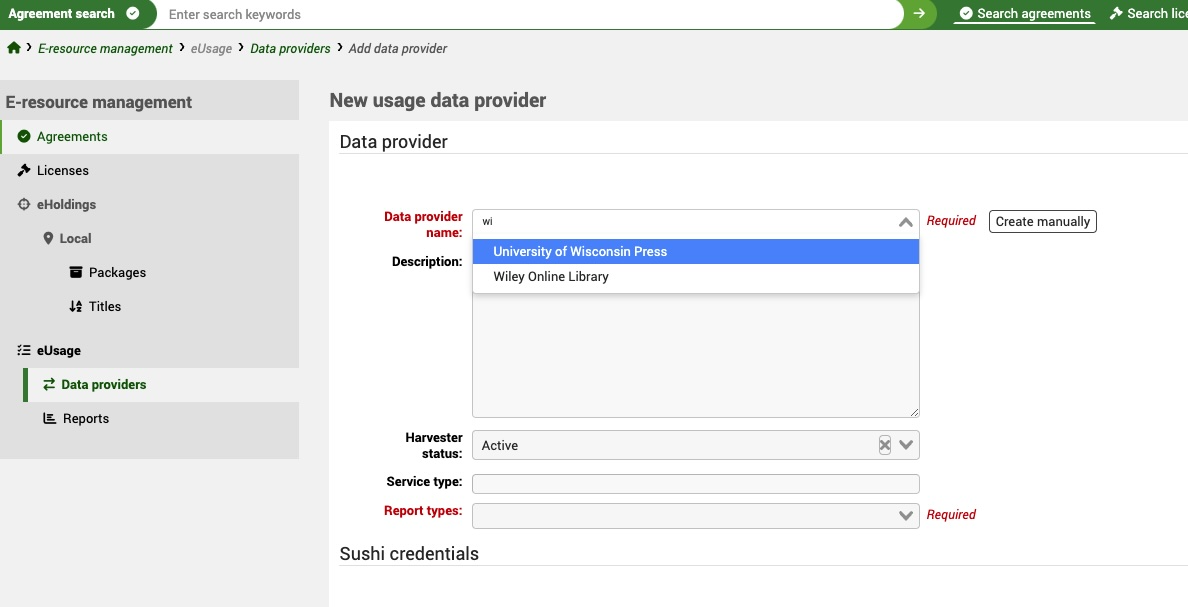Submit search with the green arrow icon
The image size is (1188, 607).
(918, 14)
